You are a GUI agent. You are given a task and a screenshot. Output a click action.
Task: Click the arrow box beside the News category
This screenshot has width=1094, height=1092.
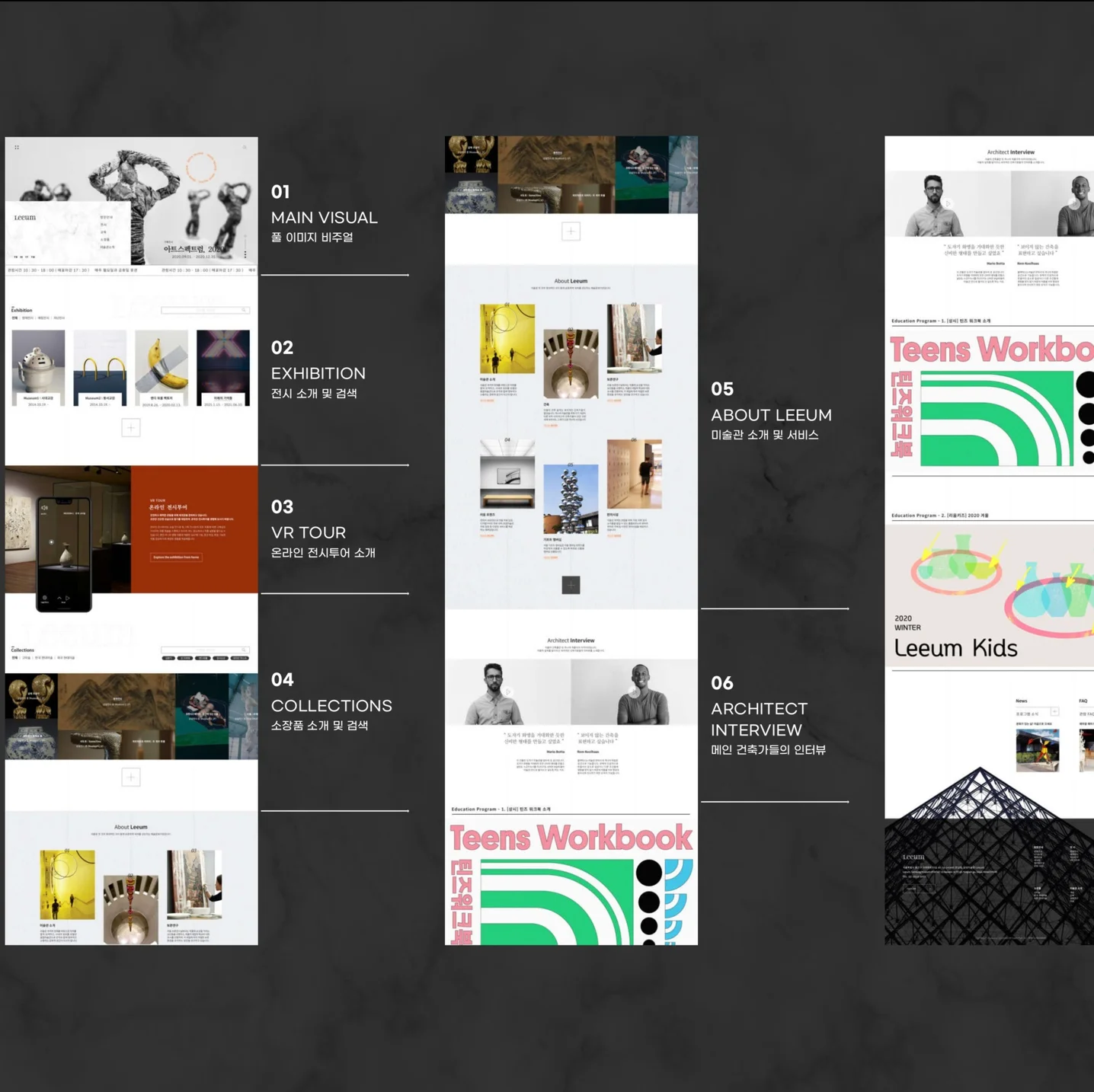click(1054, 712)
